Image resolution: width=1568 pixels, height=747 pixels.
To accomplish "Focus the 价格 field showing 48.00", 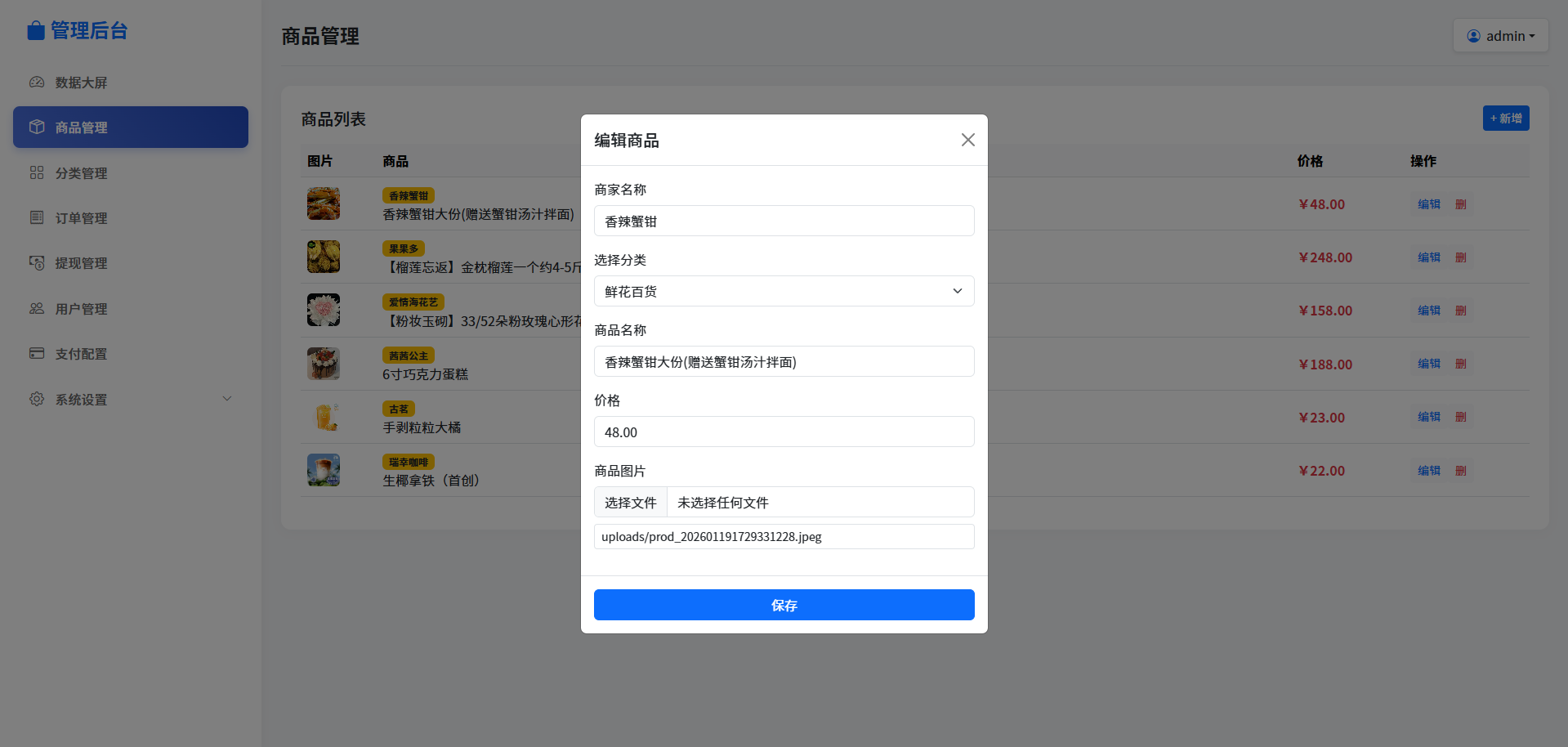I will [x=784, y=432].
